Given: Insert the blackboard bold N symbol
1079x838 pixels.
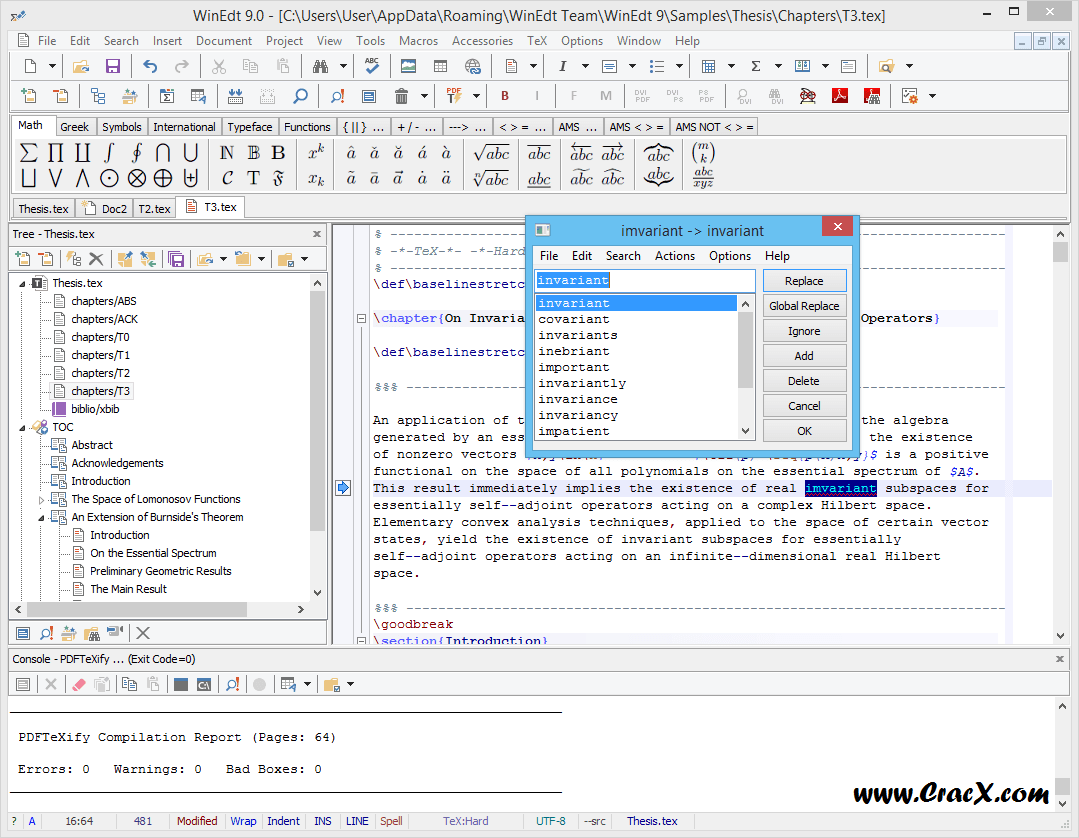Looking at the screenshot, I should (x=226, y=153).
